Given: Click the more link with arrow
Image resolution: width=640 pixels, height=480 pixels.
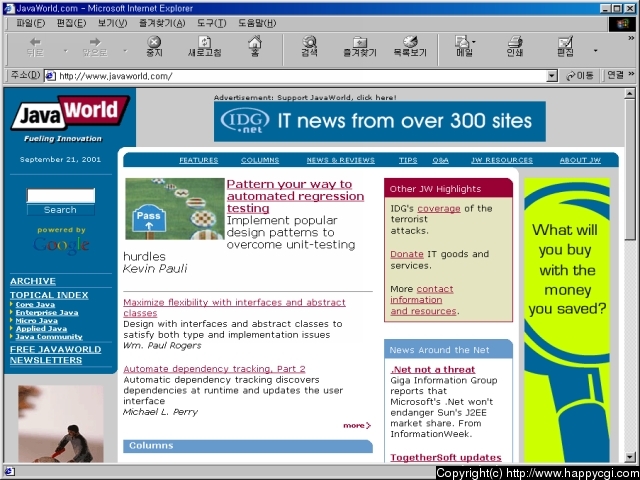Looking at the screenshot, I should tap(357, 426).
